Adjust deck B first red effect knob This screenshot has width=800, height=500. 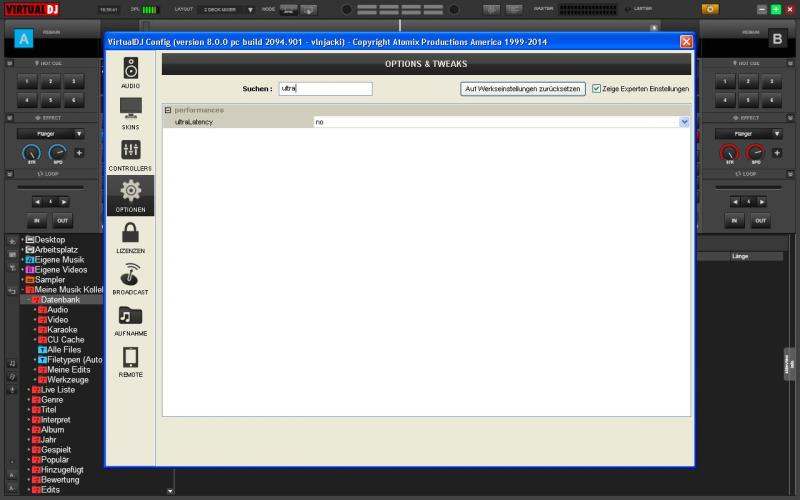pos(729,153)
